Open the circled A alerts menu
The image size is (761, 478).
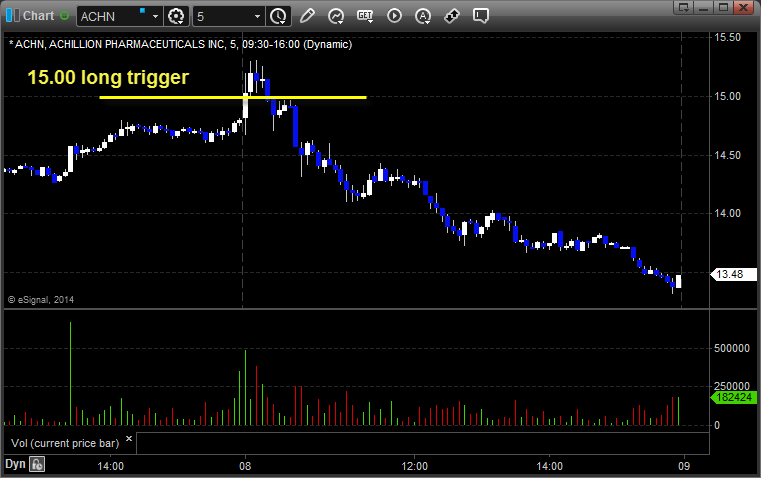pos(423,16)
